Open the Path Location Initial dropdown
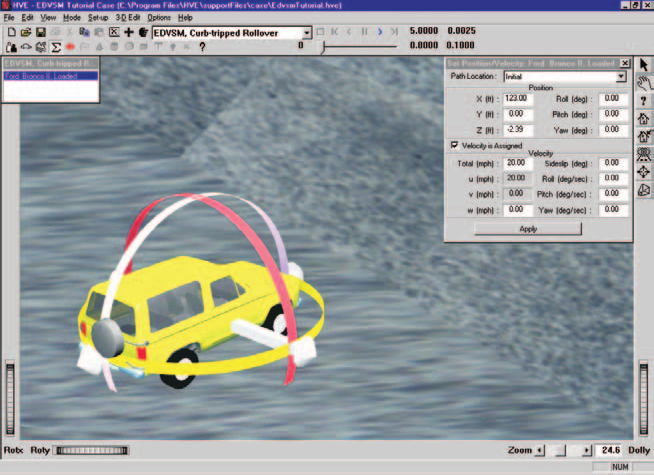 pos(621,76)
